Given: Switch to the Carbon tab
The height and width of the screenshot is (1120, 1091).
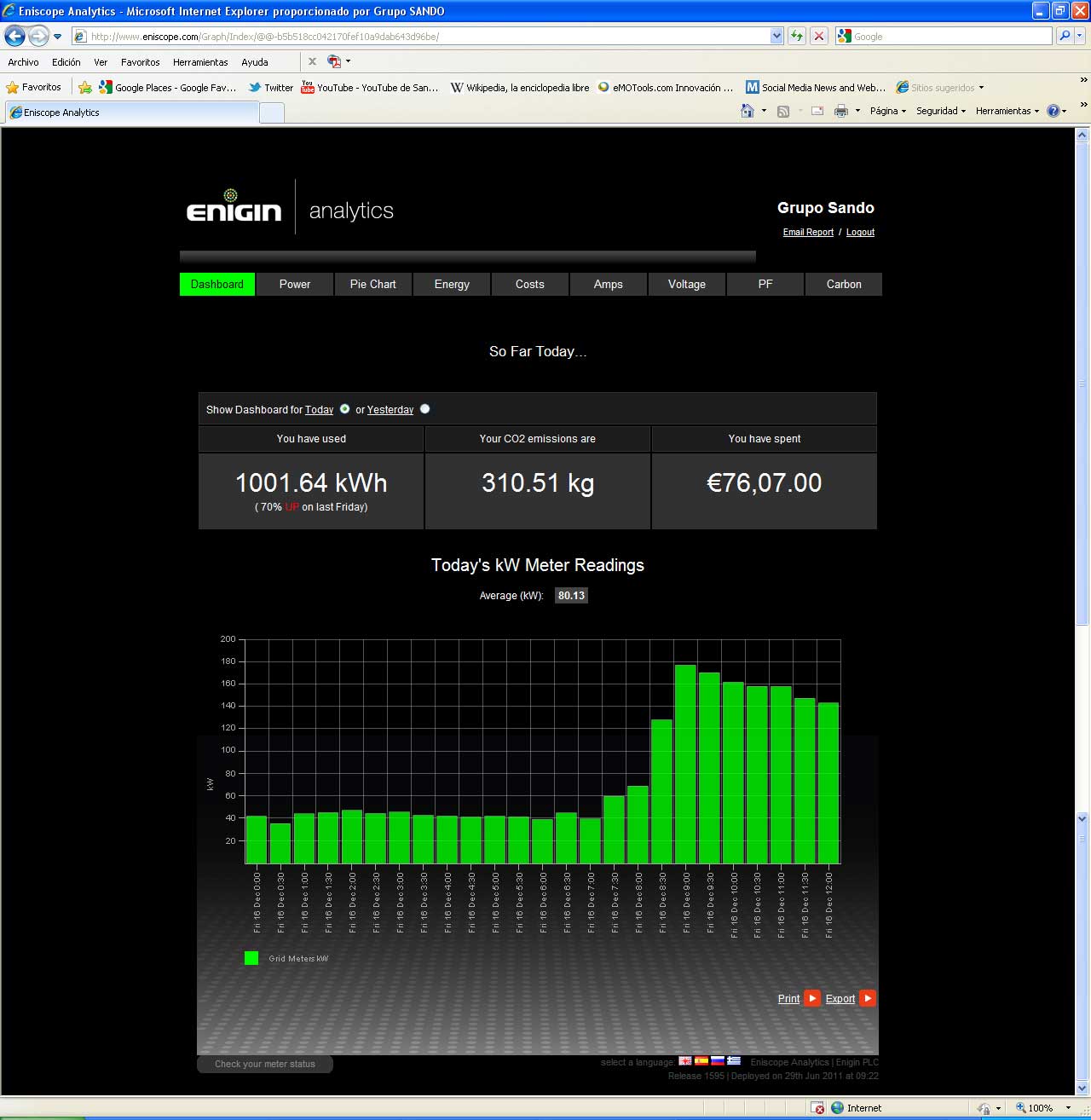Looking at the screenshot, I should pyautogui.click(x=843, y=285).
